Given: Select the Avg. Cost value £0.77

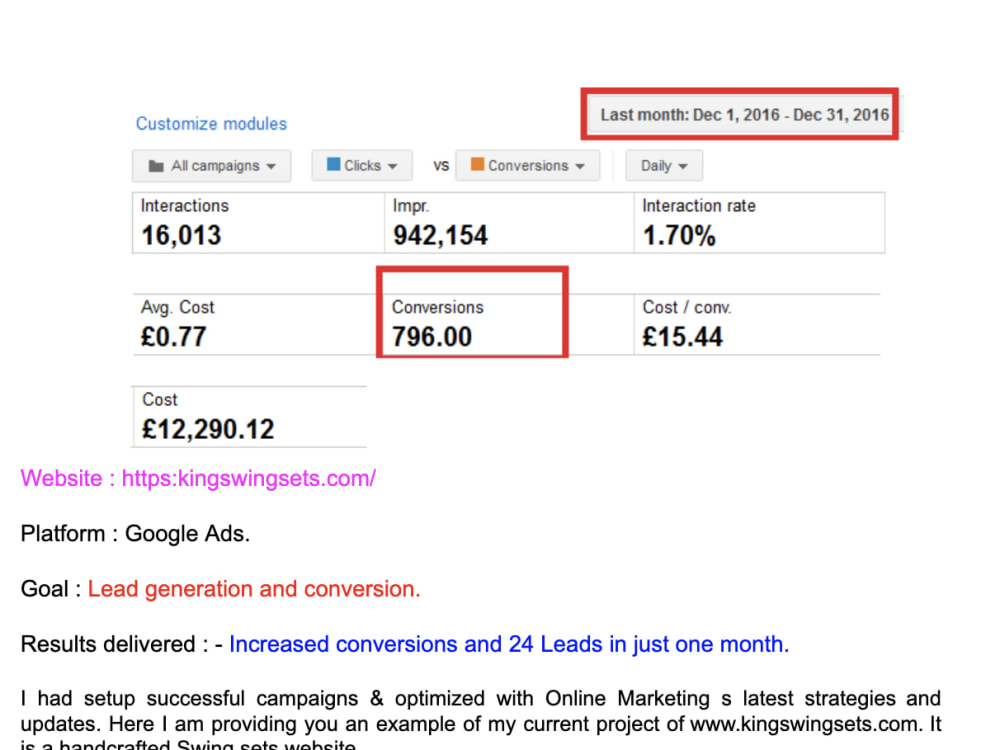Looking at the screenshot, I should pos(173,337).
